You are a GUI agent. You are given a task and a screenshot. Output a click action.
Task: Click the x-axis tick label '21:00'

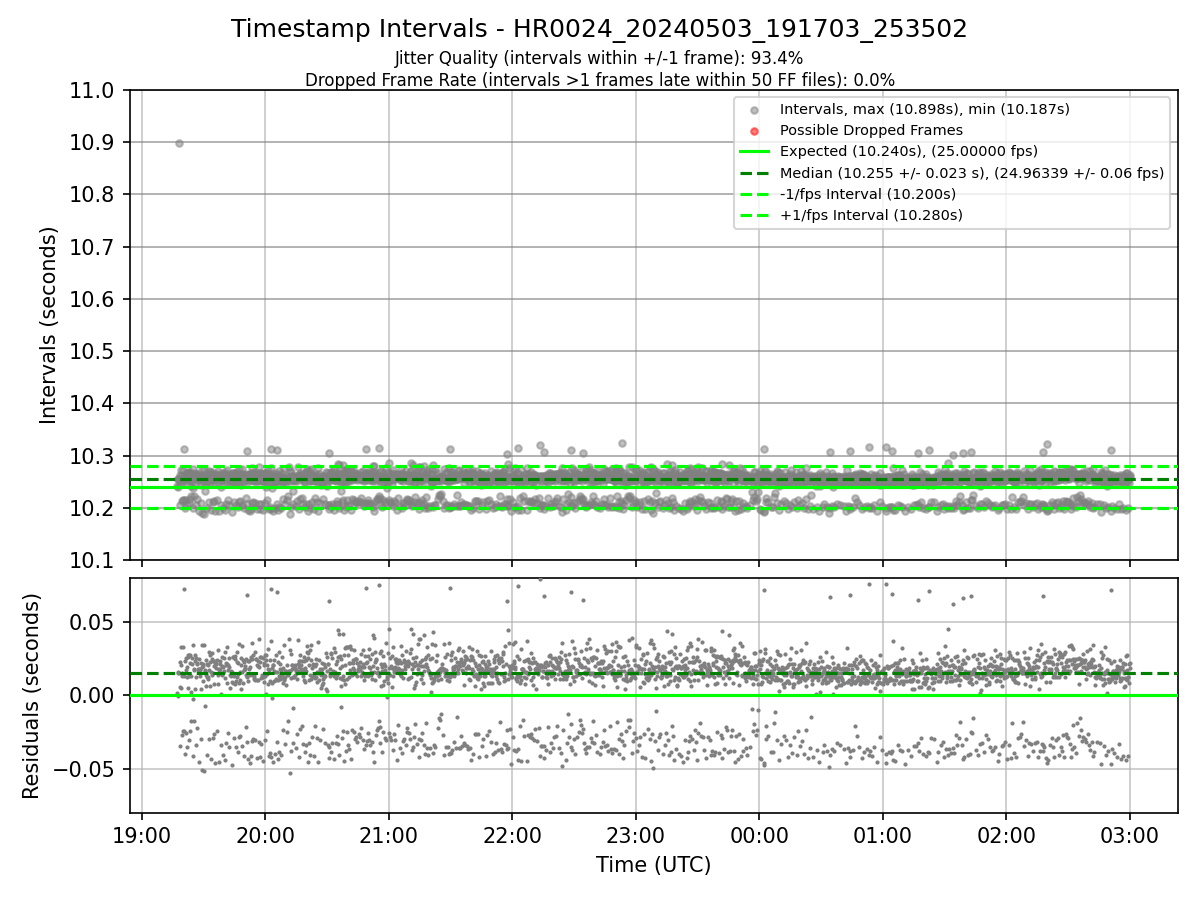[x=389, y=834]
